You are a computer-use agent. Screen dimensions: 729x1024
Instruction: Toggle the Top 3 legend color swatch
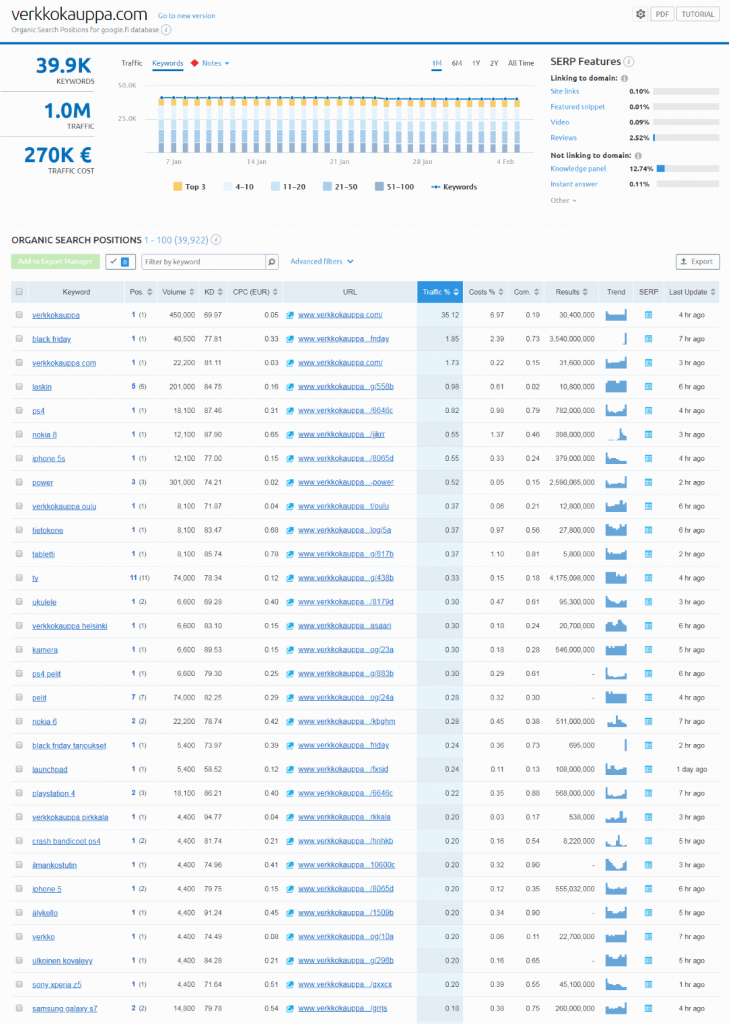click(x=177, y=187)
